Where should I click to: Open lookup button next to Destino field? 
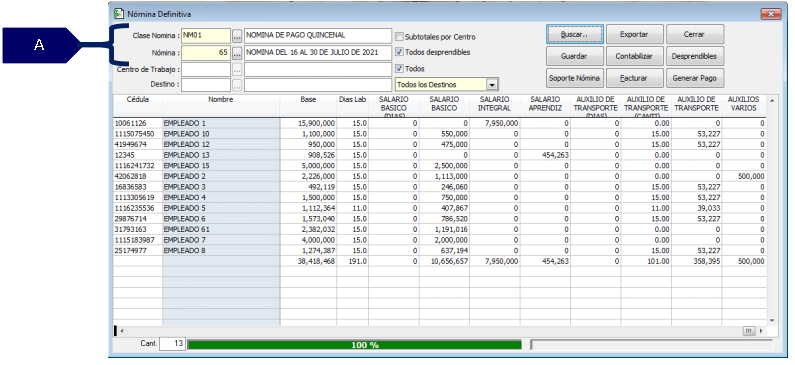pyautogui.click(x=237, y=85)
